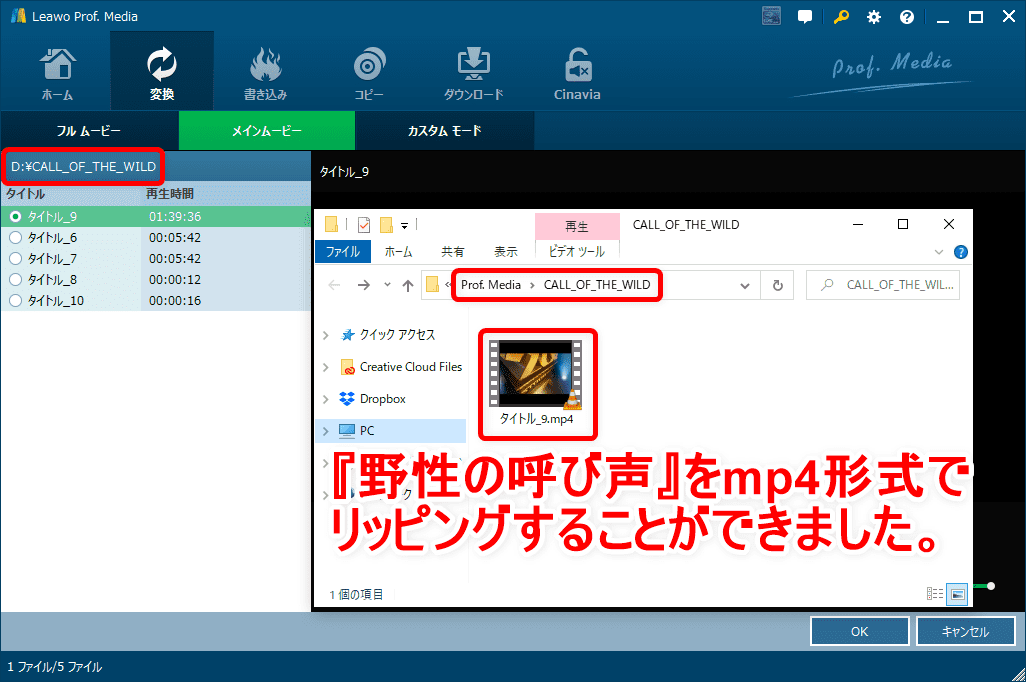This screenshot has width=1026, height=682.
Task: Switch Explorer to large icons view
Action: pyautogui.click(x=957, y=594)
